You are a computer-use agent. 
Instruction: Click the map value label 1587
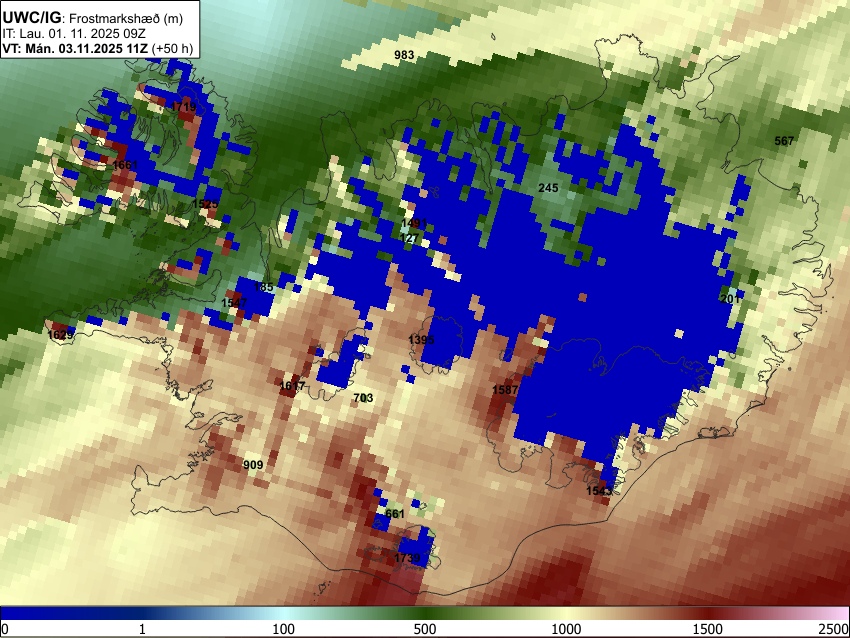(505, 390)
